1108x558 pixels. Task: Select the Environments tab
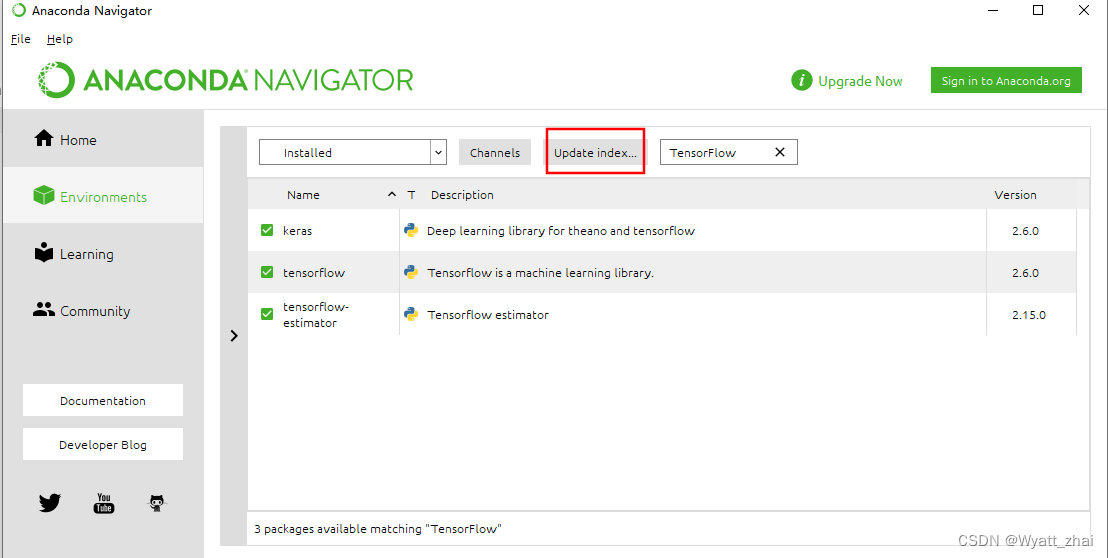point(103,196)
